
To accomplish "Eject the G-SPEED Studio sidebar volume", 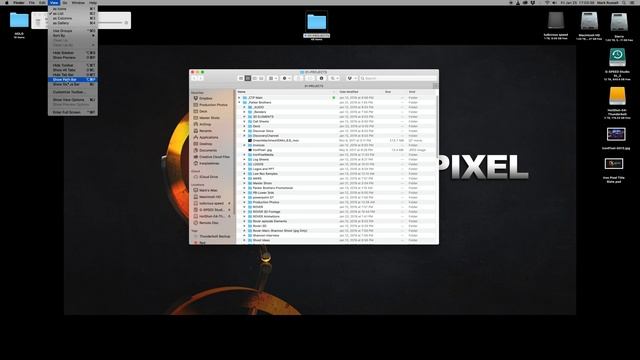I will 229,210.
